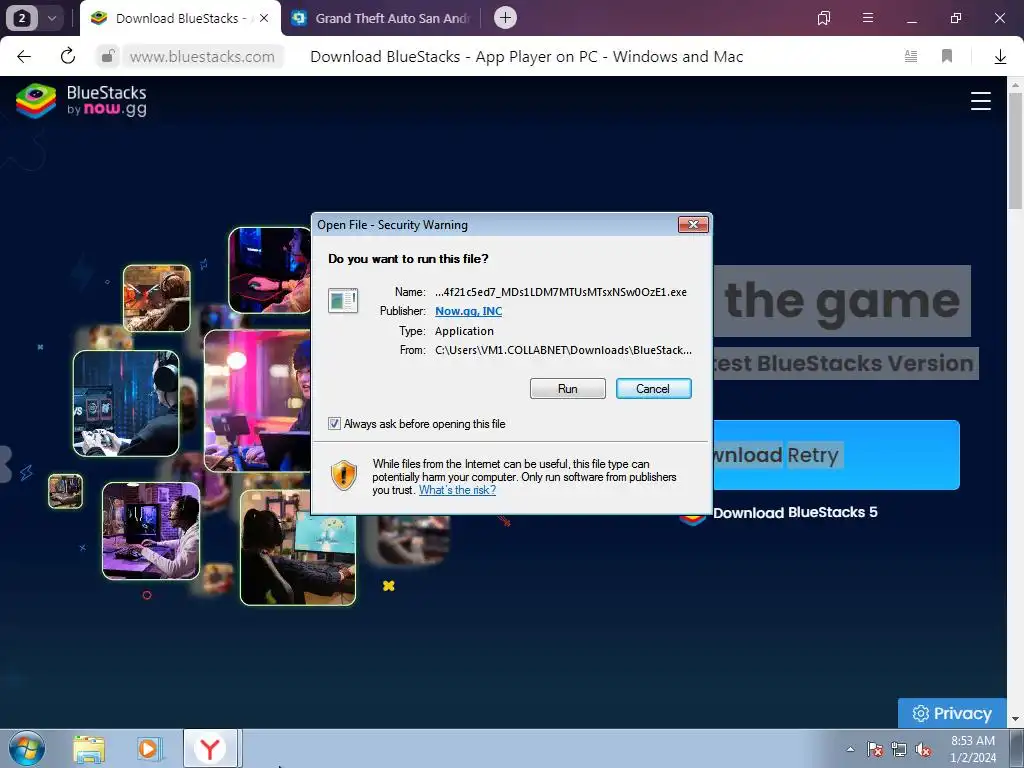This screenshot has height=768, width=1024.
Task: Switch to Grand Theft Auto San Andreas tab
Action: pyautogui.click(x=382, y=18)
